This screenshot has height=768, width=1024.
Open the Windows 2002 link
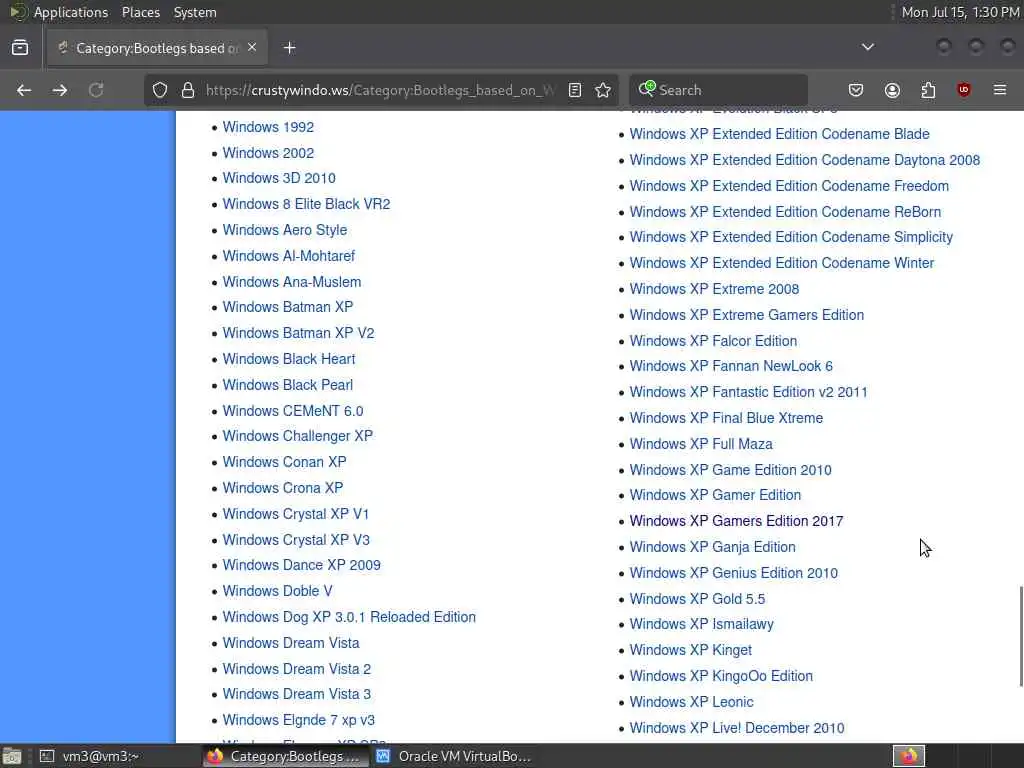point(268,153)
